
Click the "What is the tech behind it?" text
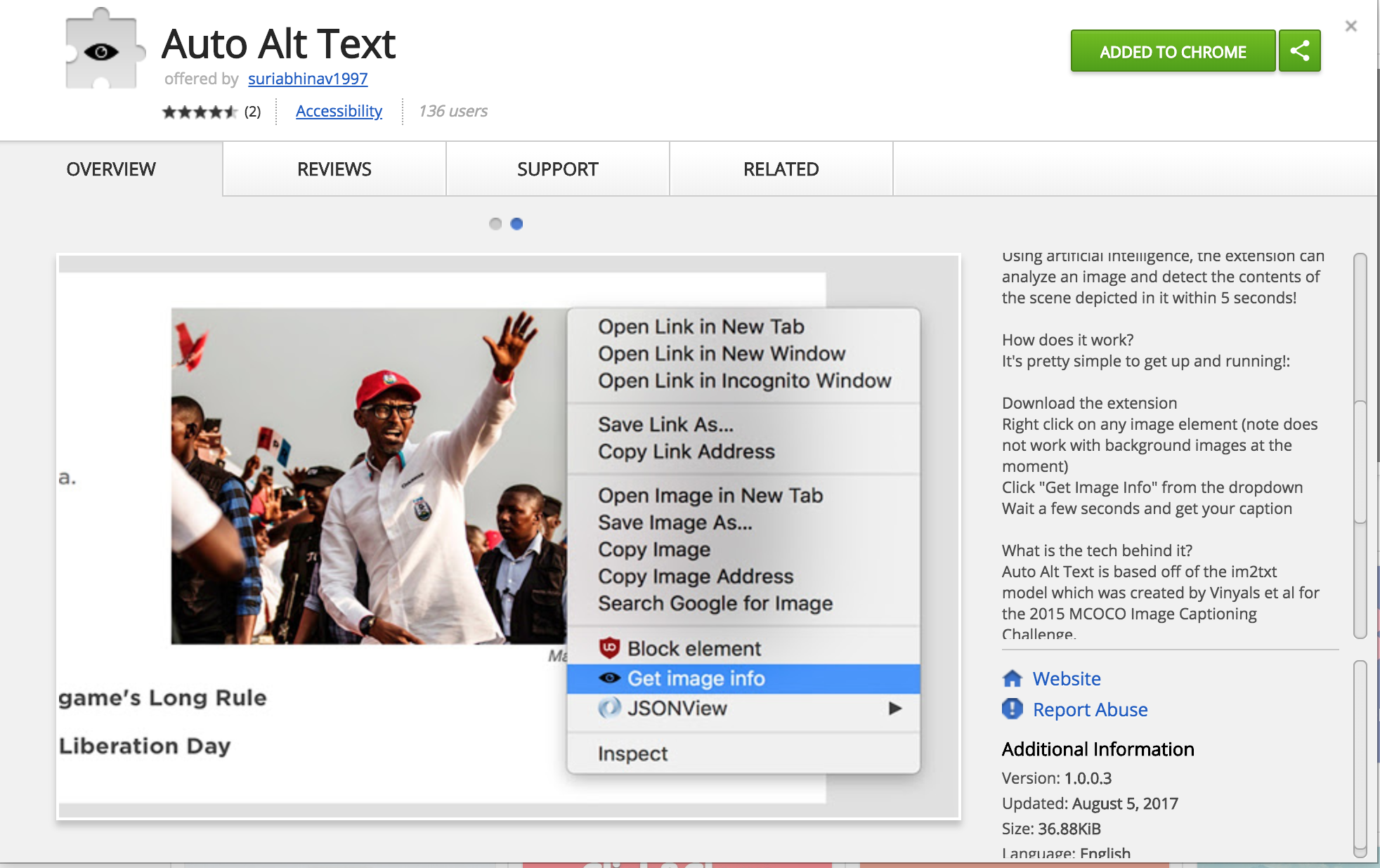tap(1097, 551)
